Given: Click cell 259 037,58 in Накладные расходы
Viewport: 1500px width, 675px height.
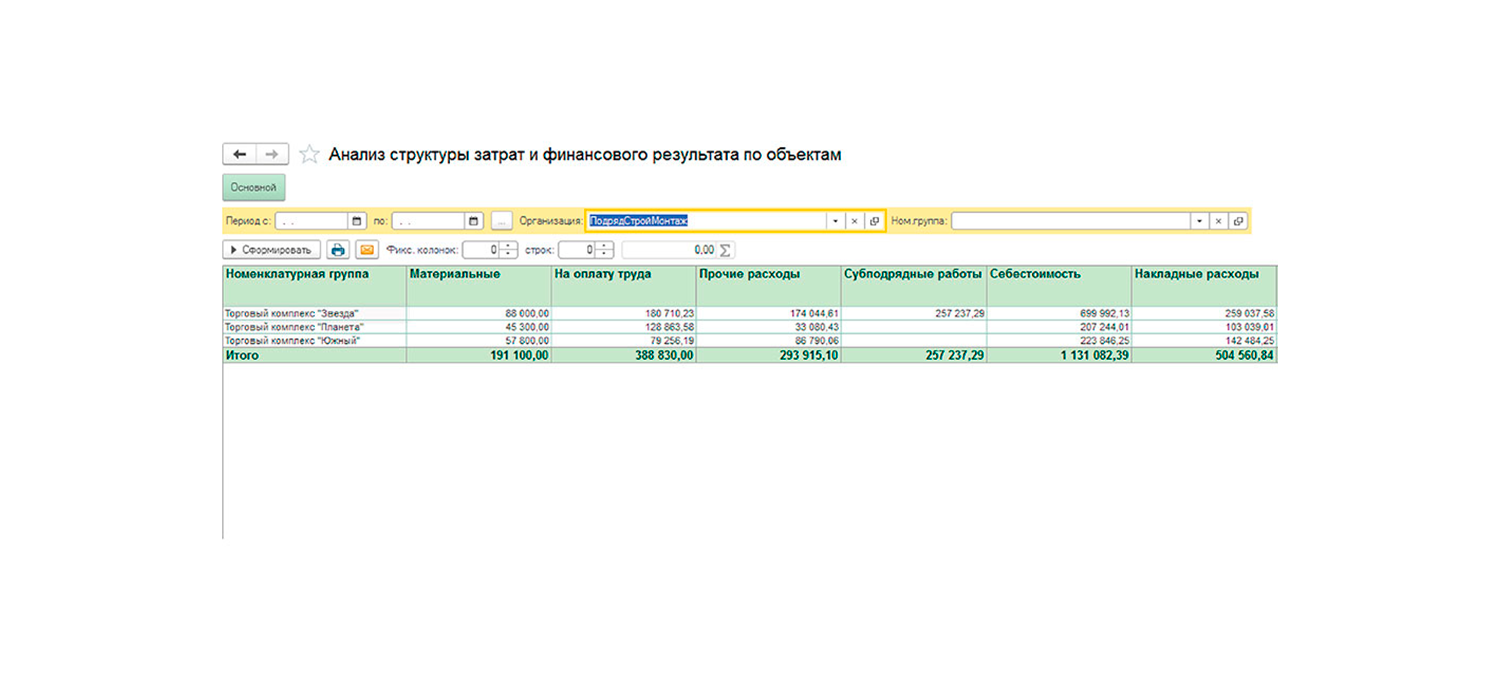Looking at the screenshot, I should [x=1204, y=313].
